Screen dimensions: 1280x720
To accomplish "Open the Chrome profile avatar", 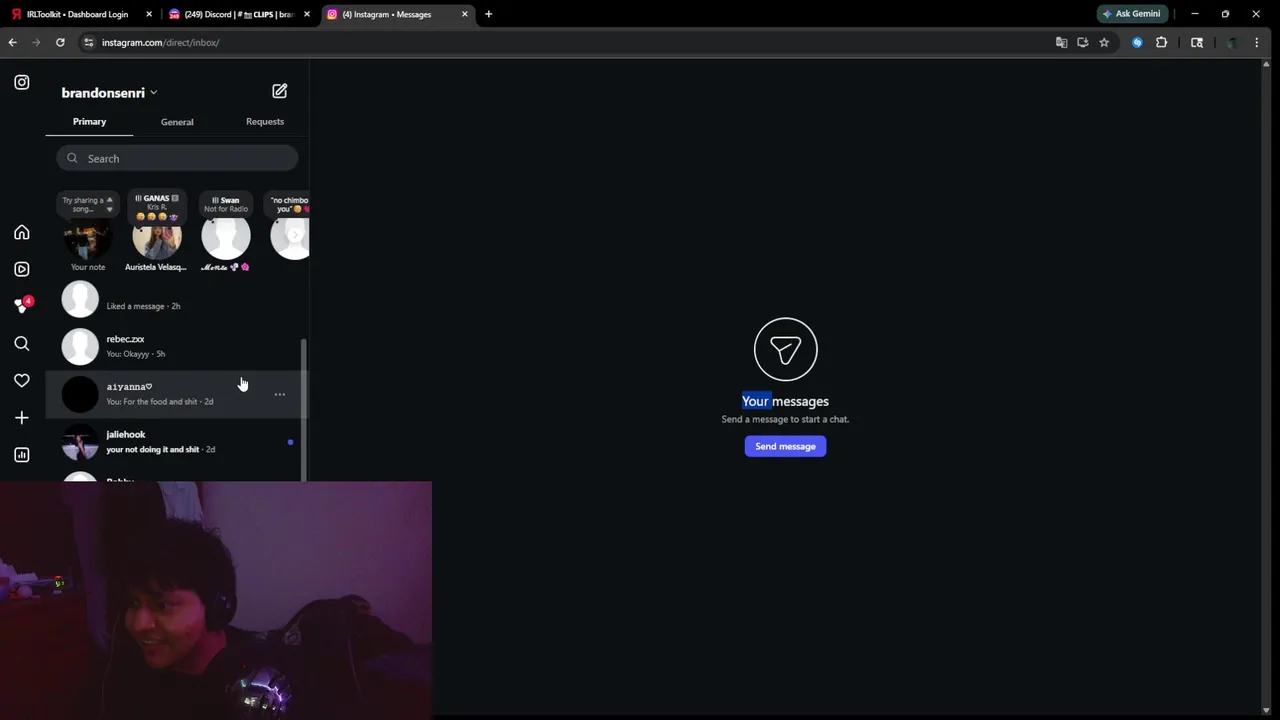I will tap(1232, 42).
